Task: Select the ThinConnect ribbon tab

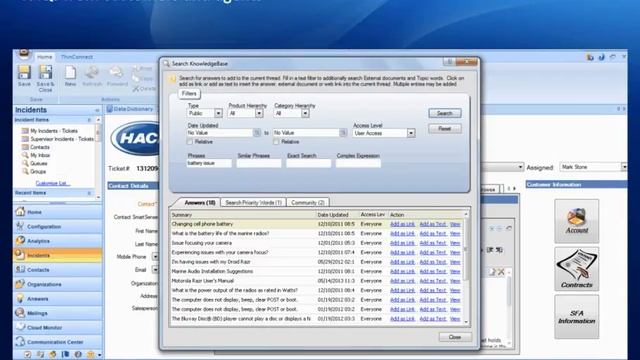Action: 77,57
